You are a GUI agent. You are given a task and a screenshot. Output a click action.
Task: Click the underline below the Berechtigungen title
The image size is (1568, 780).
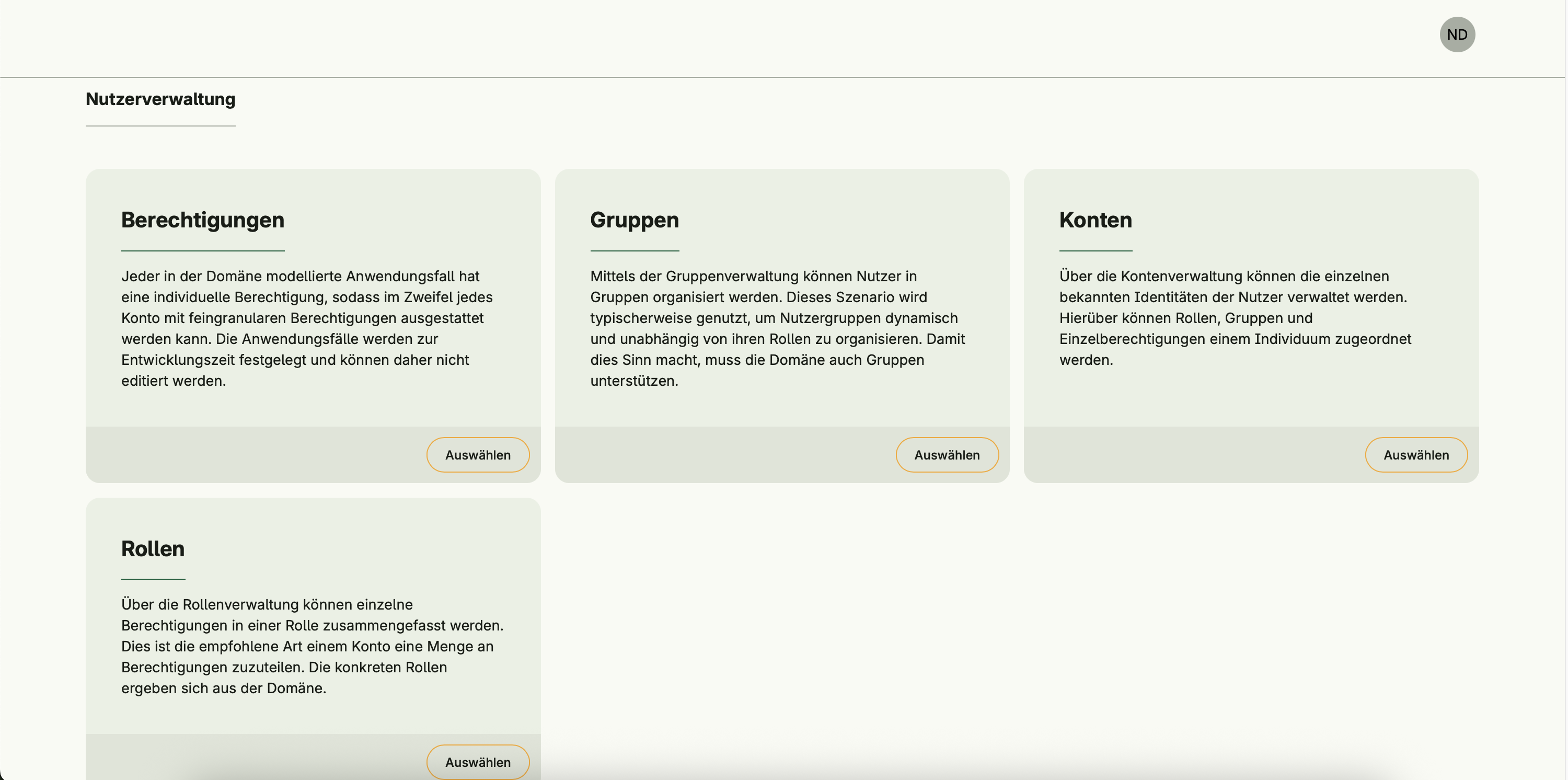(203, 250)
